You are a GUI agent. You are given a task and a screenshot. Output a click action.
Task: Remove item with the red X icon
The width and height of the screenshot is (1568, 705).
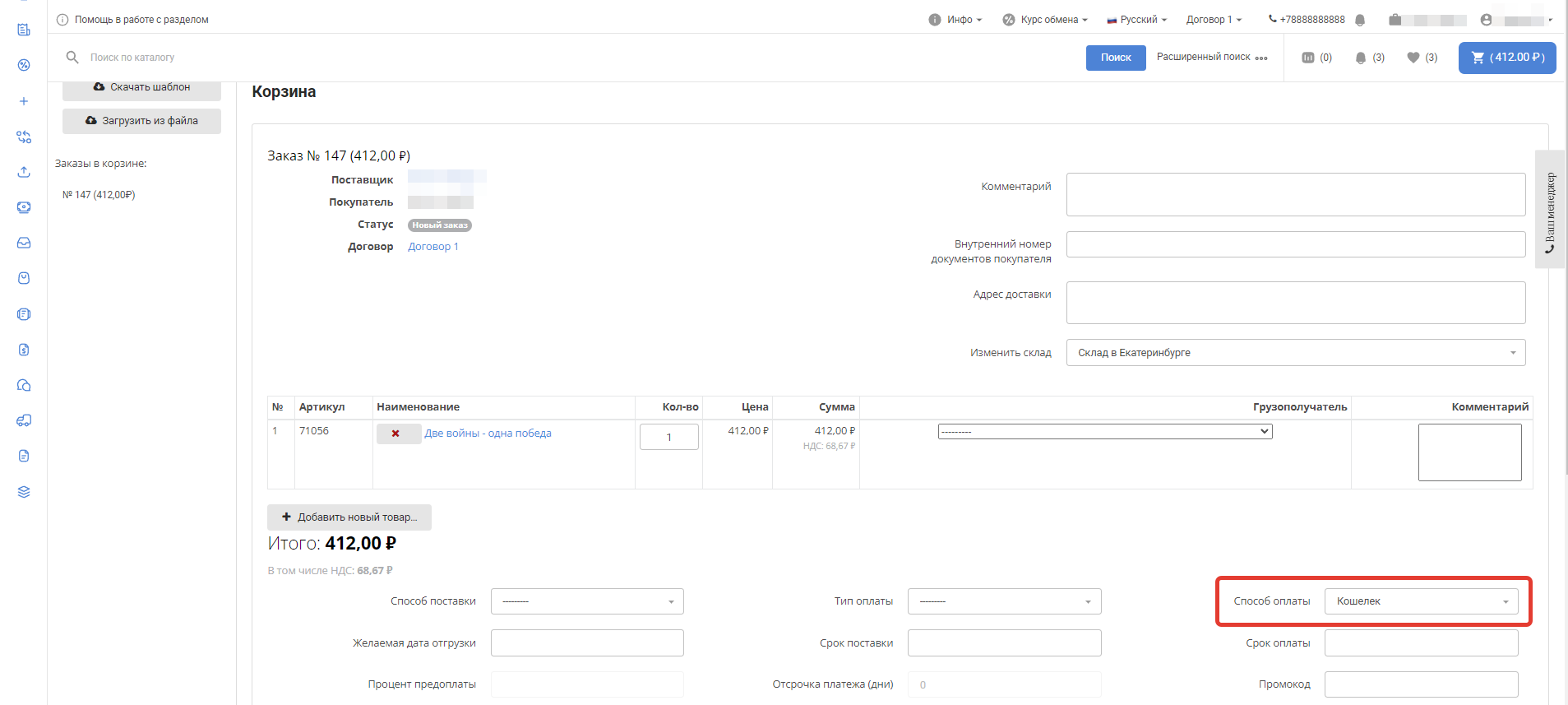[x=395, y=434]
